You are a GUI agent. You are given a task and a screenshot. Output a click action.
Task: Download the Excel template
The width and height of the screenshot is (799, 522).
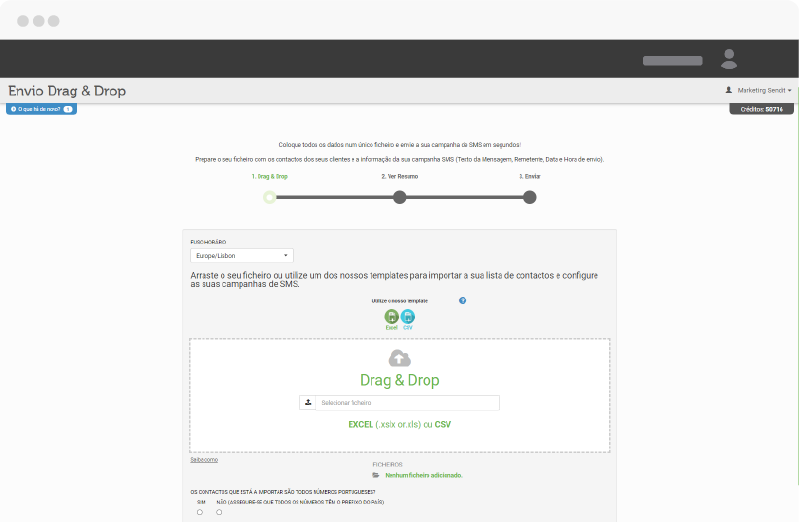[x=391, y=317]
